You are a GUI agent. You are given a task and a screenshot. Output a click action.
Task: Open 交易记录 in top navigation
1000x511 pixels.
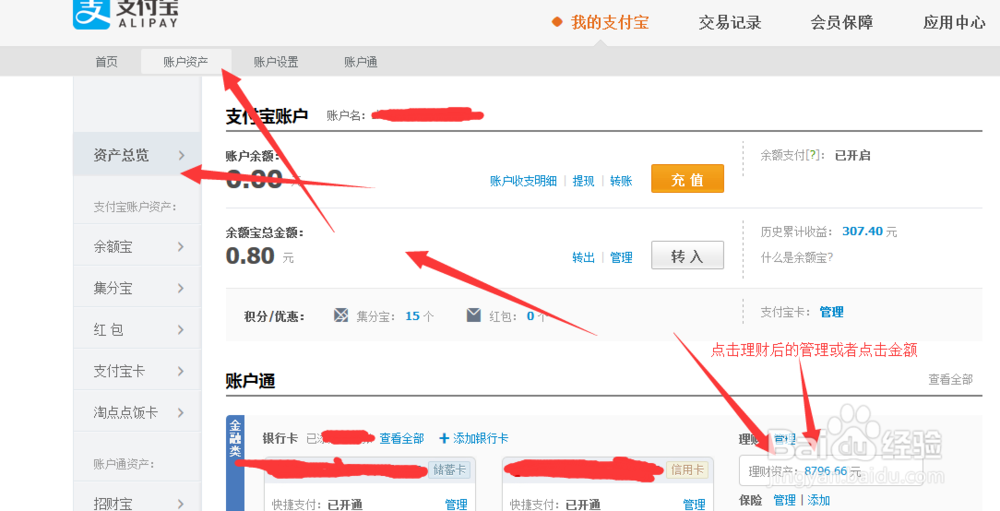tap(730, 22)
